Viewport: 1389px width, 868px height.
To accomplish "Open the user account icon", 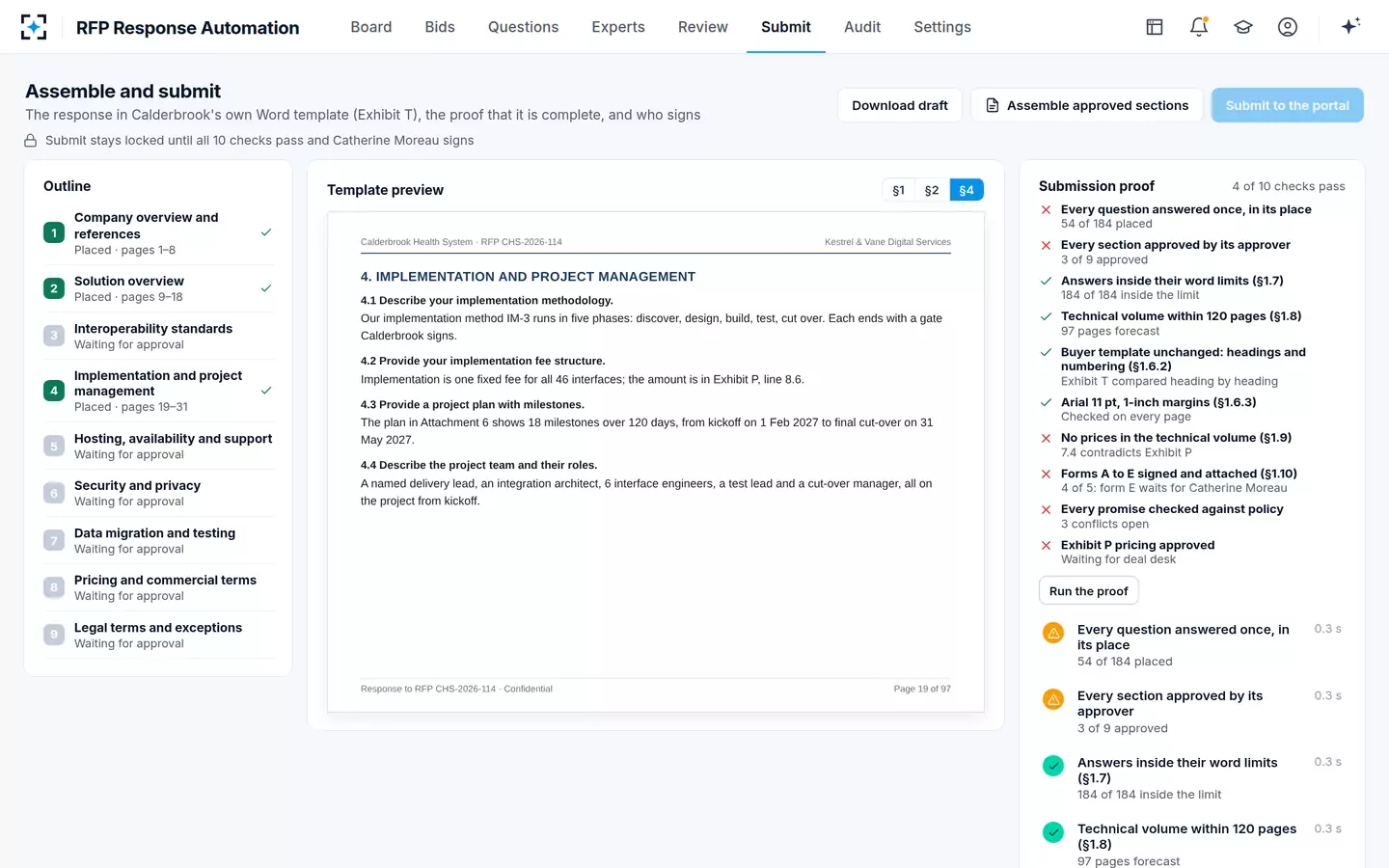I will [1288, 27].
